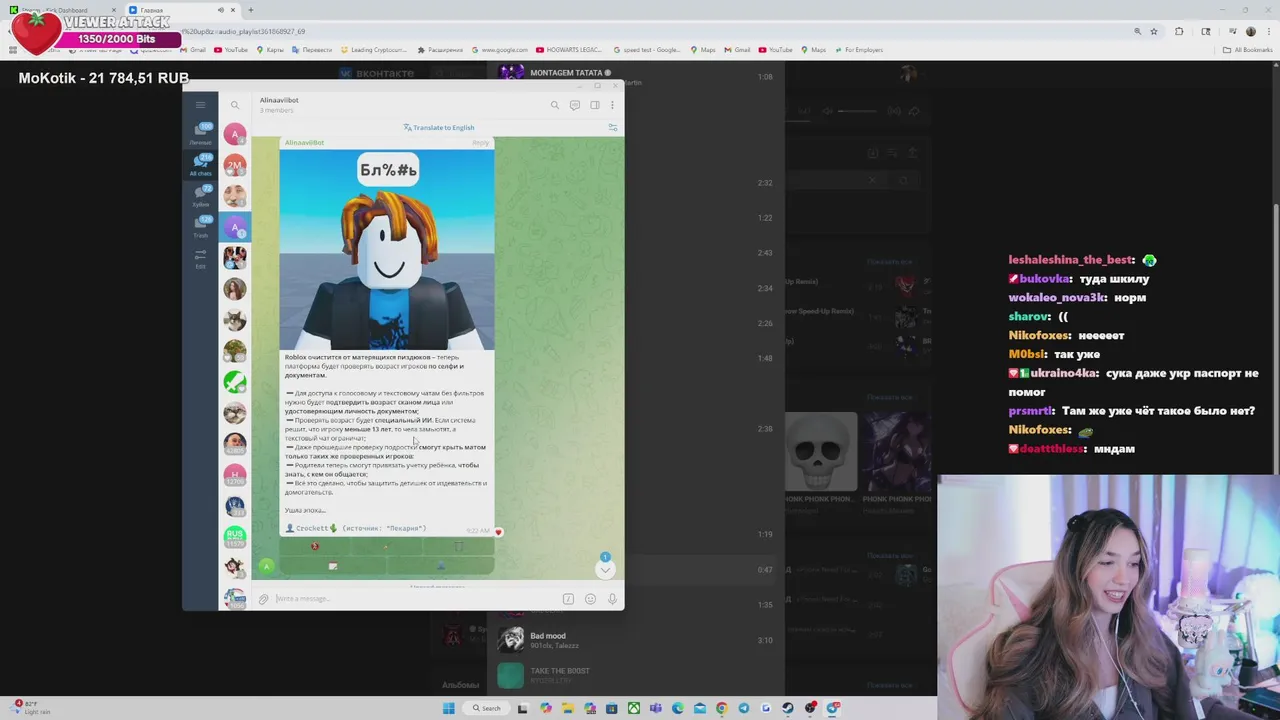The image size is (1280, 720).
Task: Bookmark this page using the star icon
Action: [x=1154, y=31]
